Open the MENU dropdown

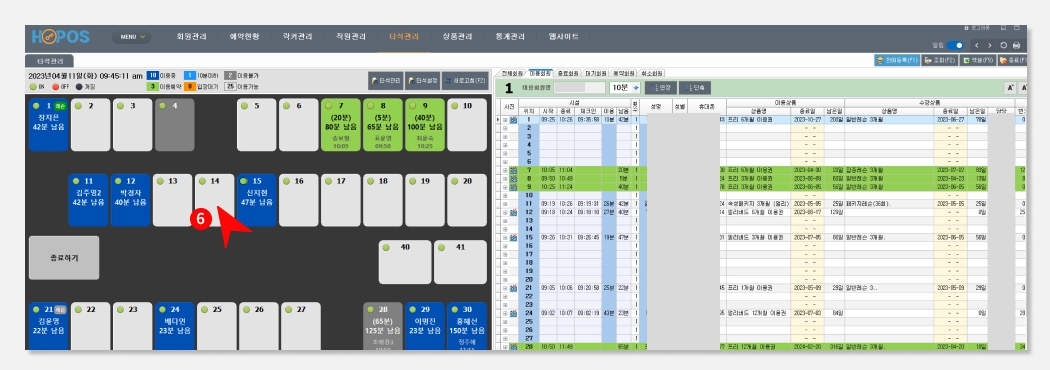(131, 37)
